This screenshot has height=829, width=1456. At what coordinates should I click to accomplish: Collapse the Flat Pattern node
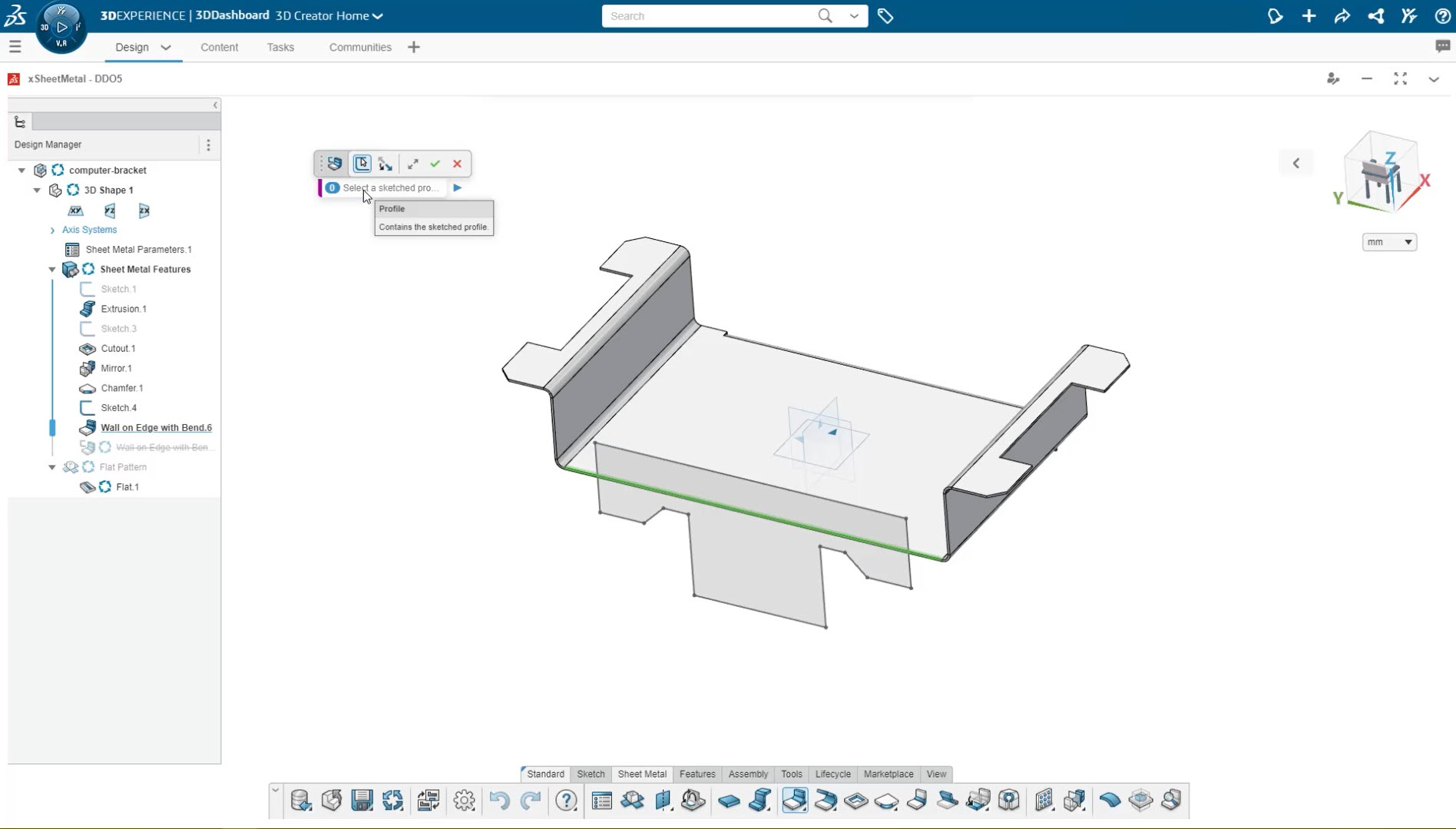tap(52, 467)
